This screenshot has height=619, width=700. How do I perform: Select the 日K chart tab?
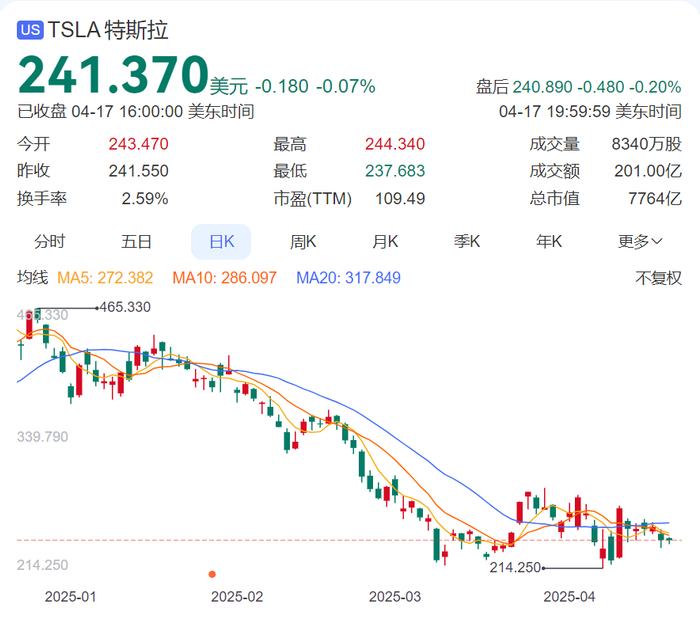click(221, 241)
